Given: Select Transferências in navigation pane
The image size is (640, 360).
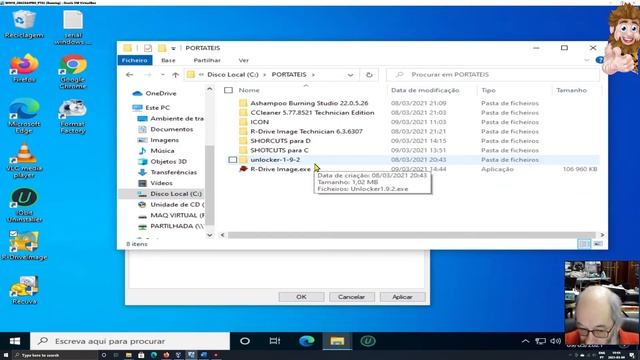Looking at the screenshot, I should (173, 172).
